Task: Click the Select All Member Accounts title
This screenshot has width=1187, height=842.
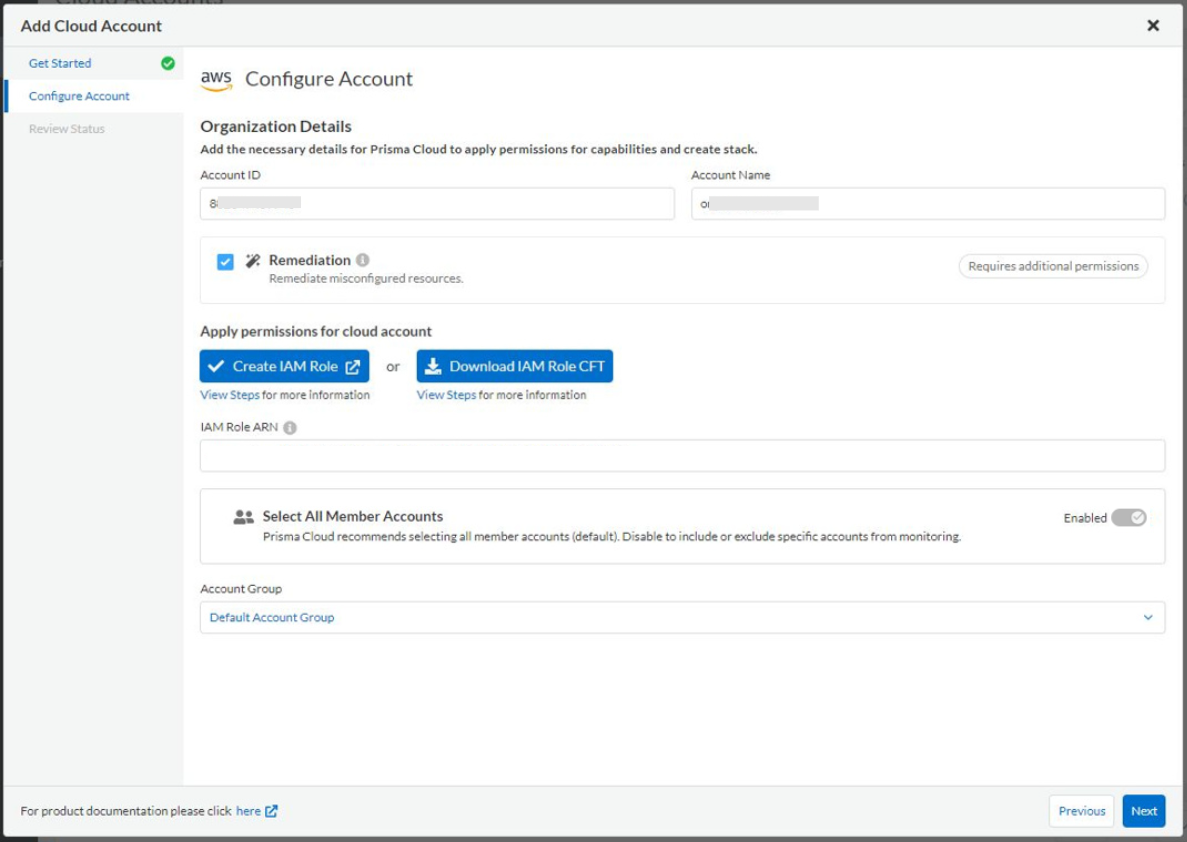Action: click(x=353, y=516)
